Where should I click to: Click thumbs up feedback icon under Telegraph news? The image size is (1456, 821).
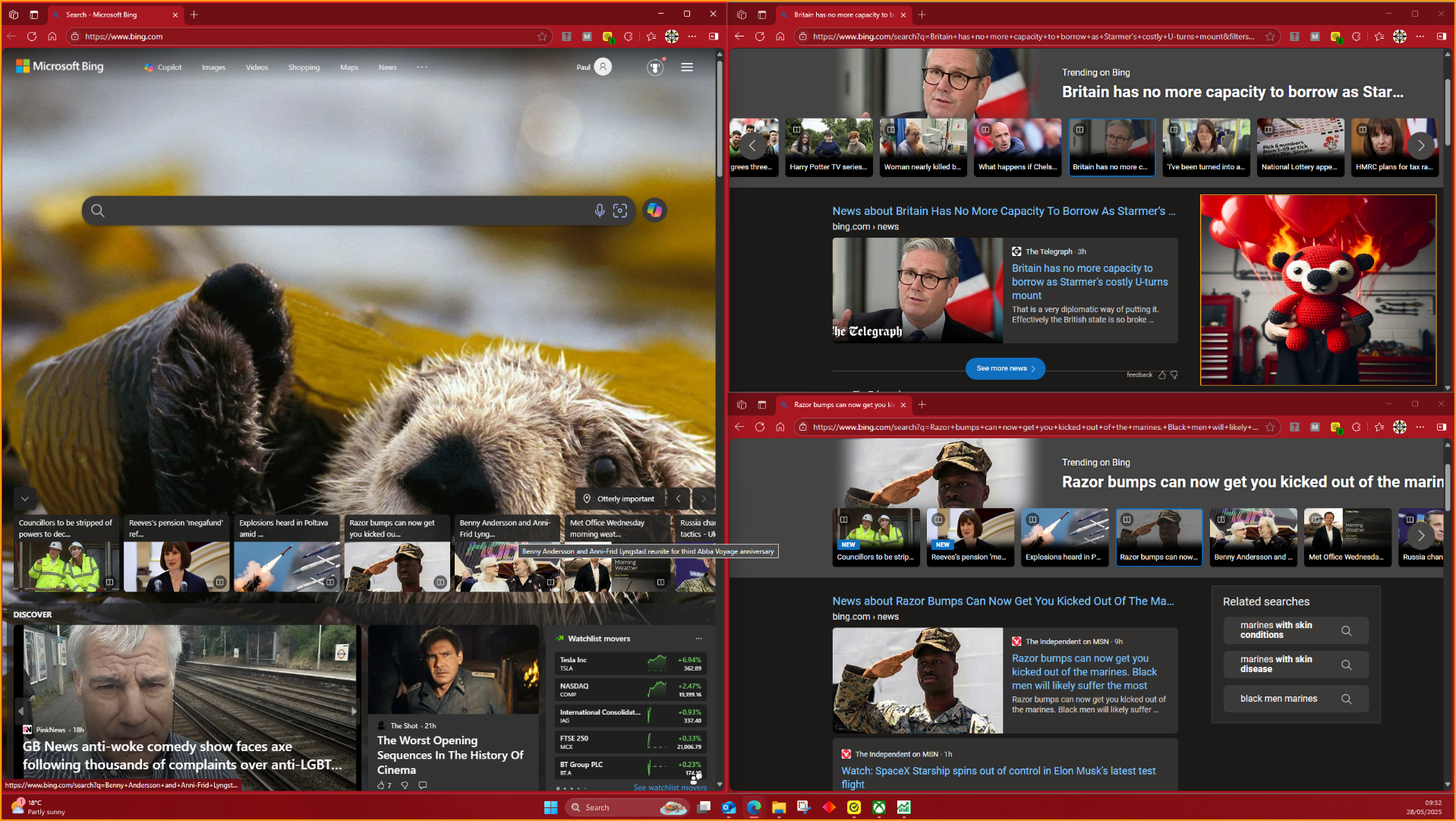pyautogui.click(x=1161, y=374)
